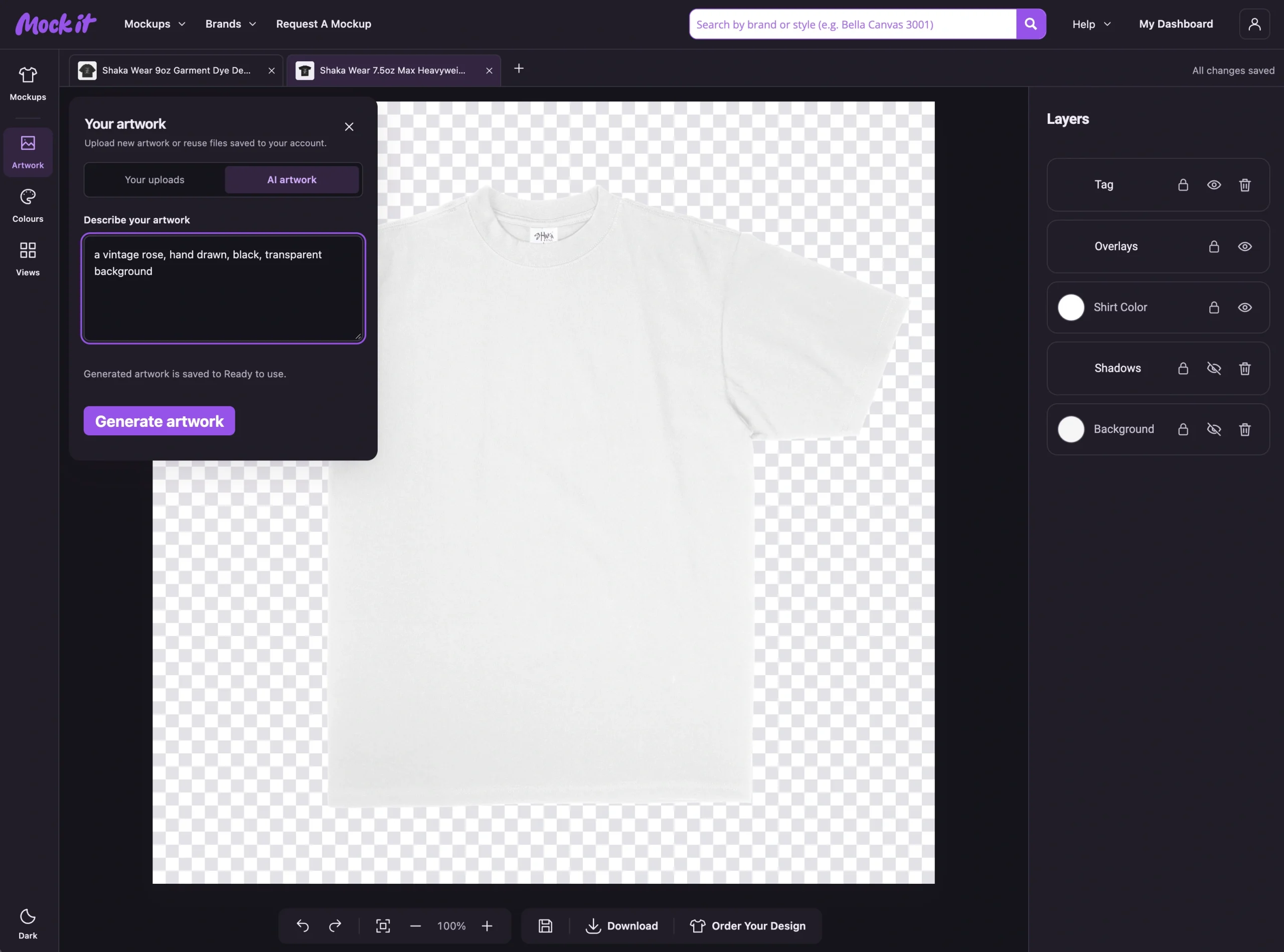
Task: Fit canvas to screen icon
Action: (383, 925)
